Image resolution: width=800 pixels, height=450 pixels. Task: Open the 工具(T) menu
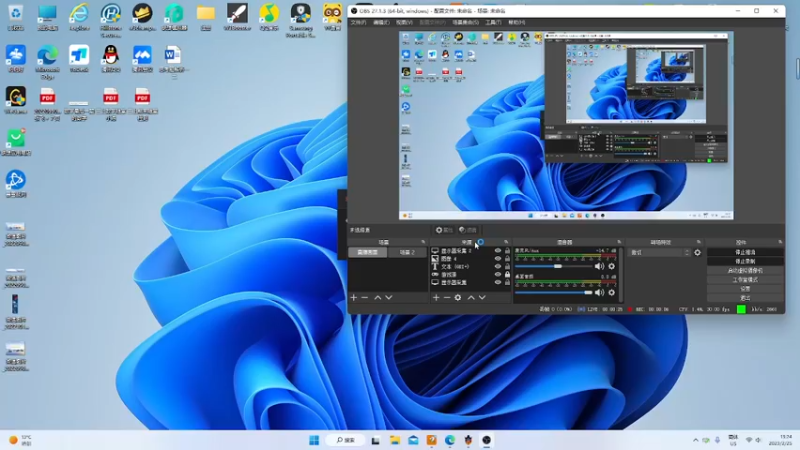(493, 22)
